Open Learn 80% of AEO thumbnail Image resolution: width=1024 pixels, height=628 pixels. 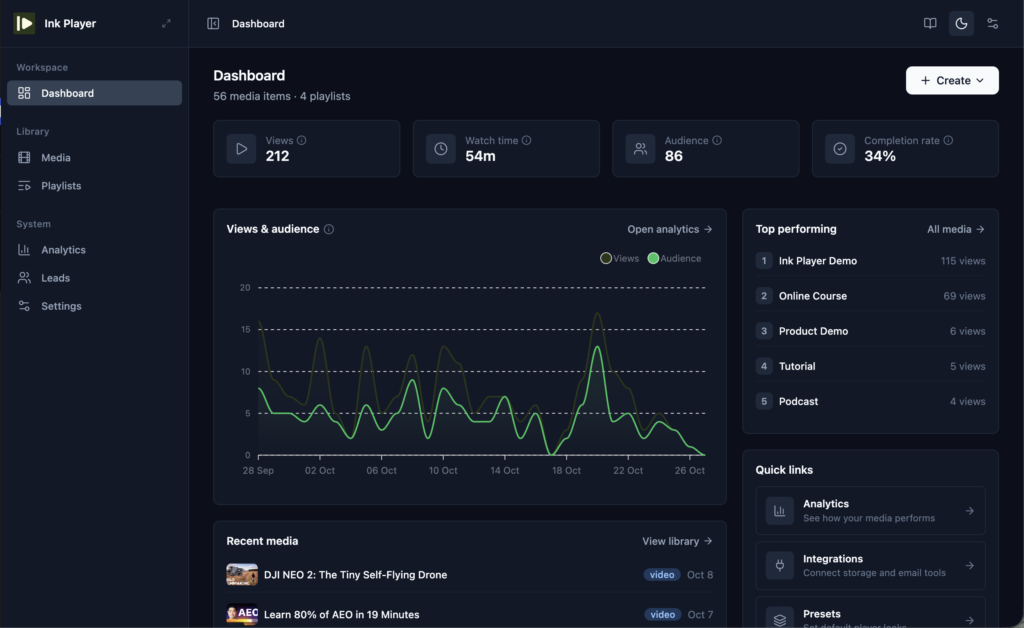tap(242, 614)
